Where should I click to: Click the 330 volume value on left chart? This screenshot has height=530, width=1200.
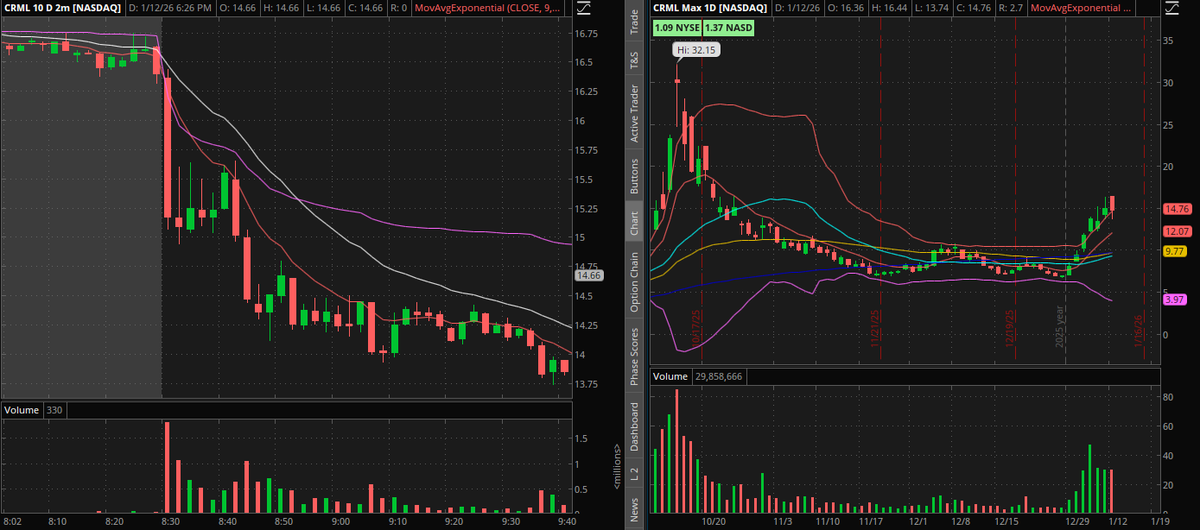(x=53, y=411)
